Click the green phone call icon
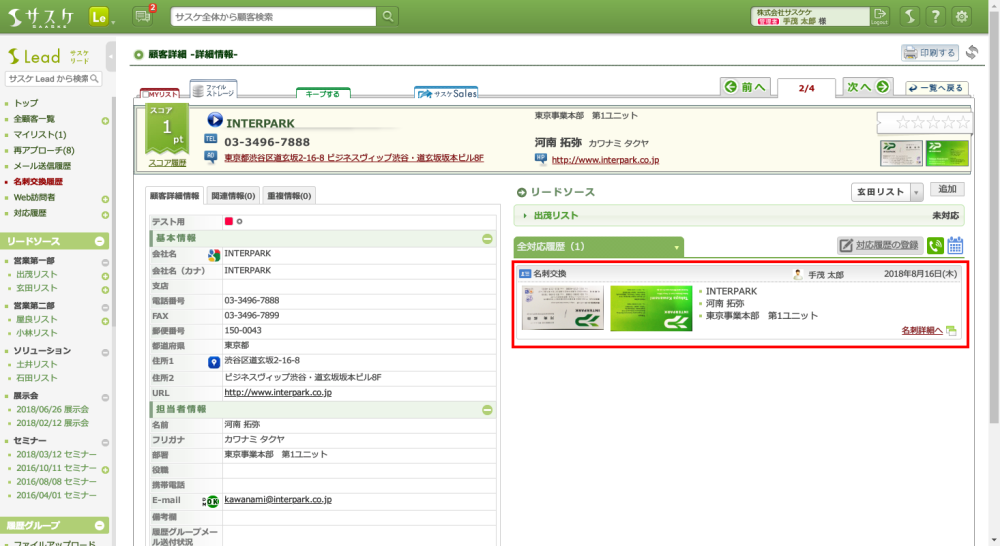This screenshot has height=546, width=1000. point(935,246)
